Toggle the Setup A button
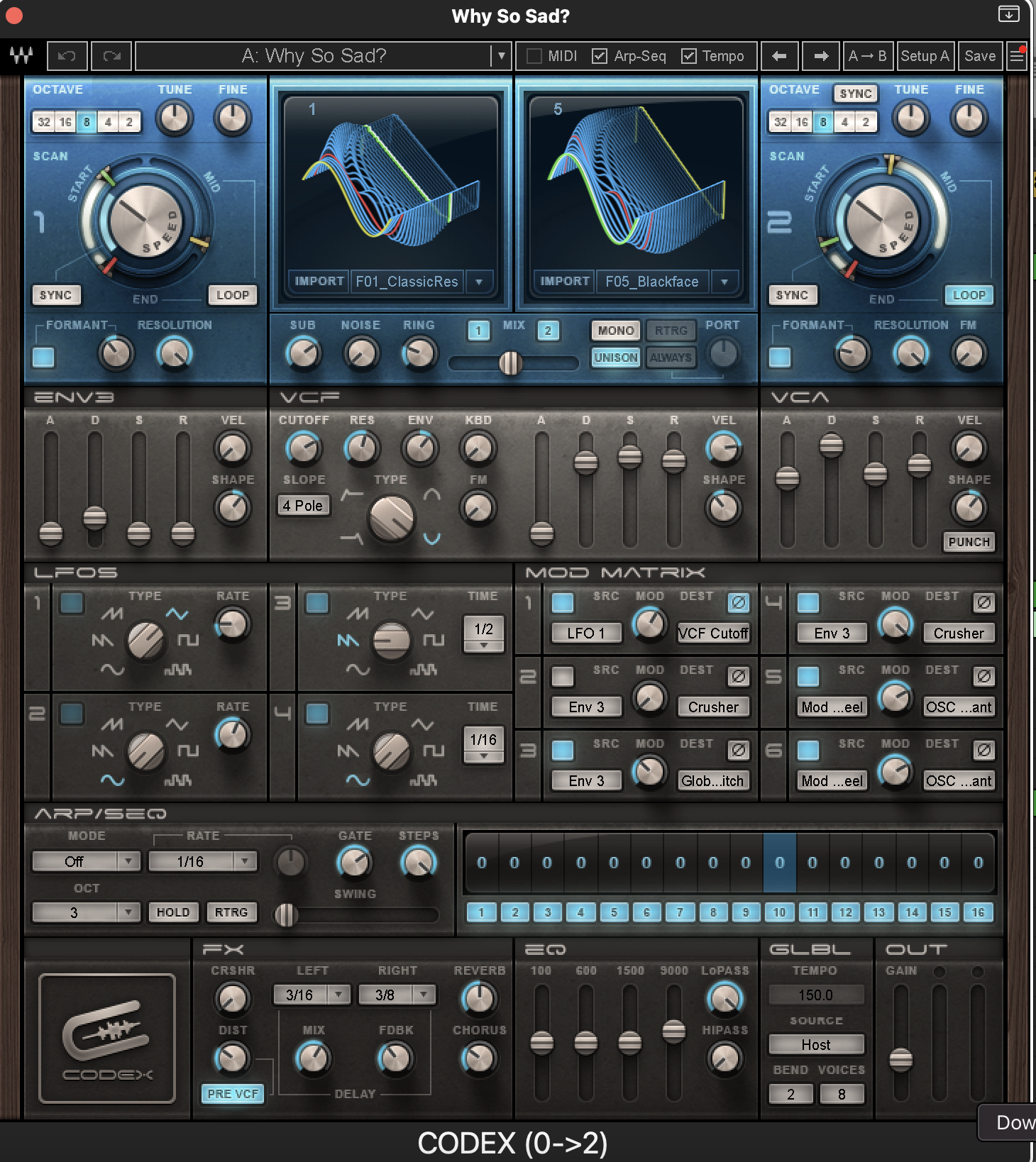Screen dimensions: 1036x1162 (x=925, y=56)
